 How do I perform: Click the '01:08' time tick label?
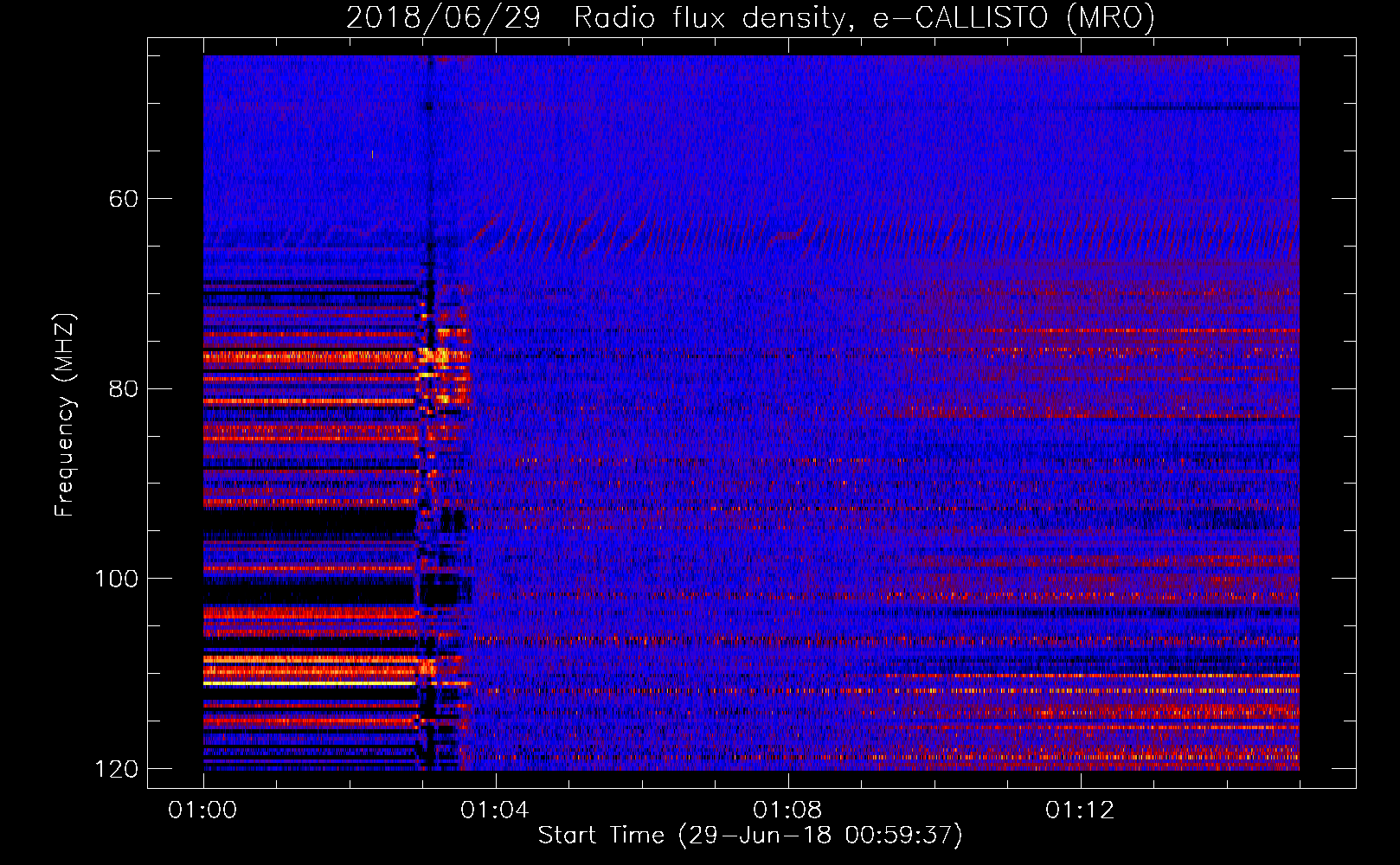pos(787,811)
